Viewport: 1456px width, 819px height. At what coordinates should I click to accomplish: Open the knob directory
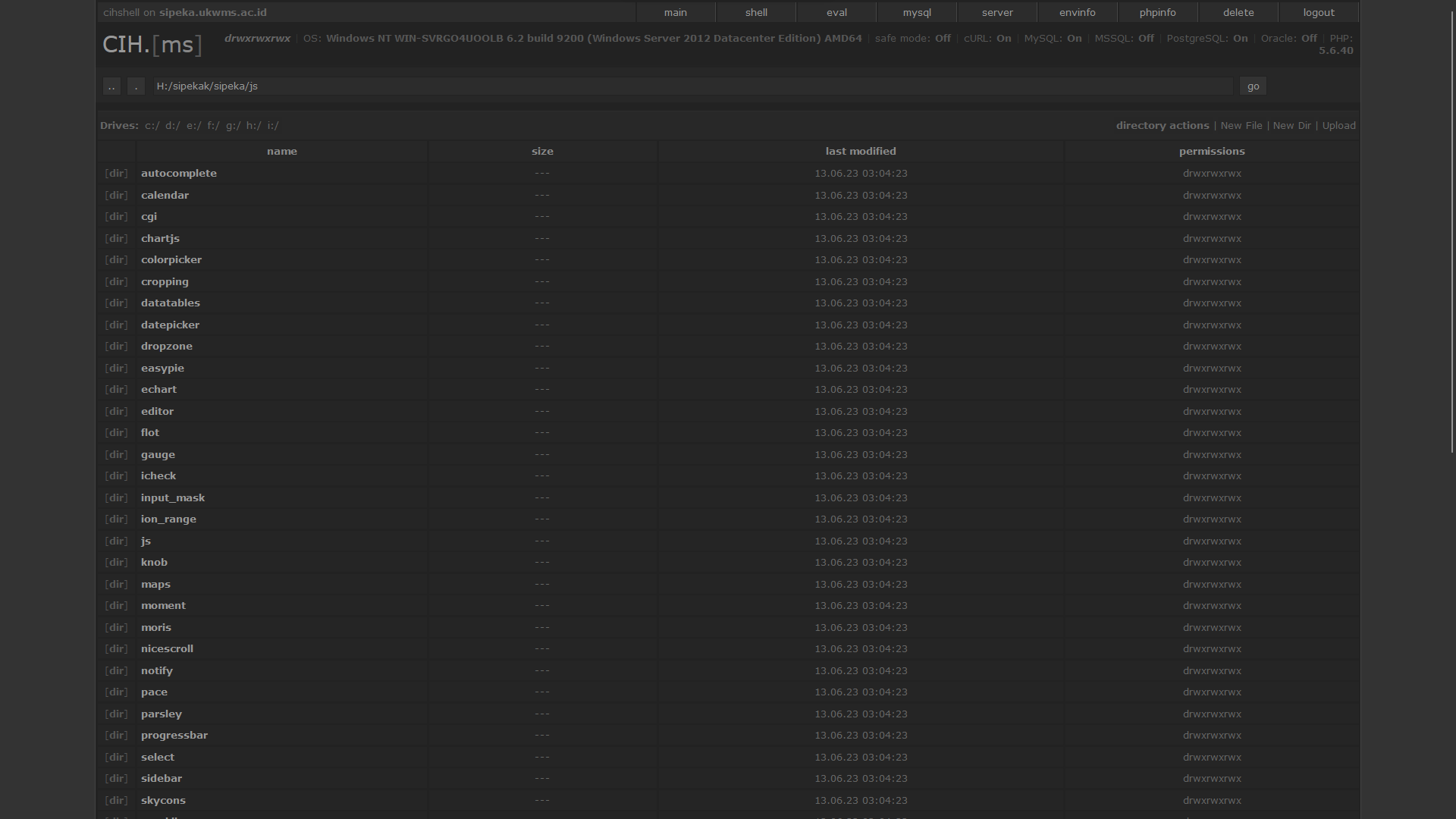pyautogui.click(x=154, y=563)
